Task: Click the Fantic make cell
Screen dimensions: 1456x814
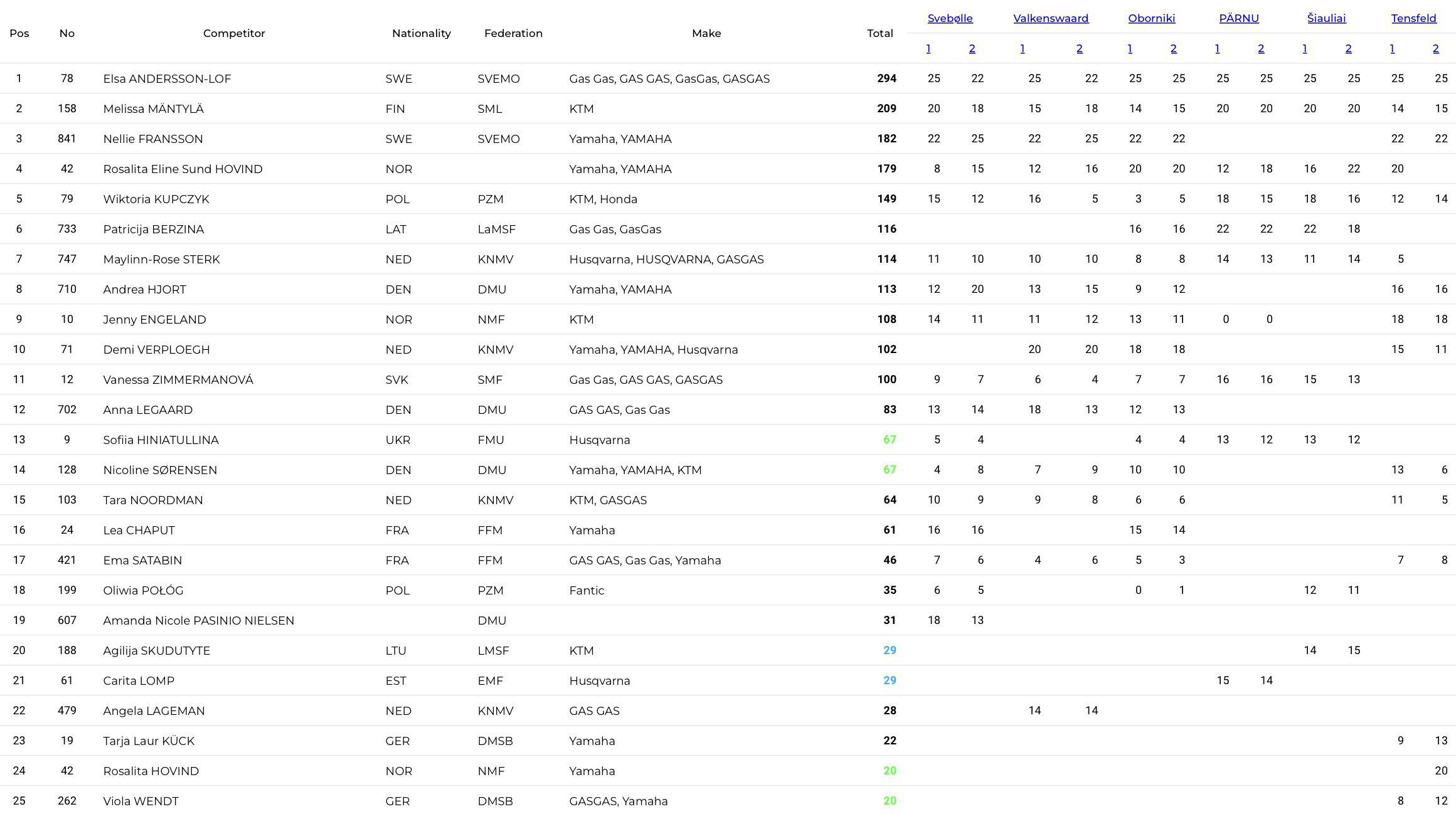Action: (587, 590)
